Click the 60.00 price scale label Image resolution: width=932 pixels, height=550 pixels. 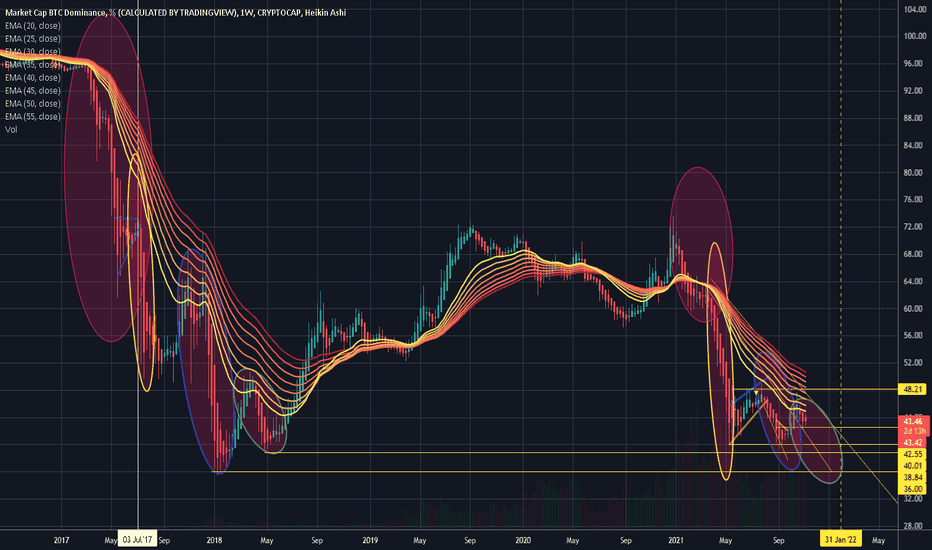point(914,309)
